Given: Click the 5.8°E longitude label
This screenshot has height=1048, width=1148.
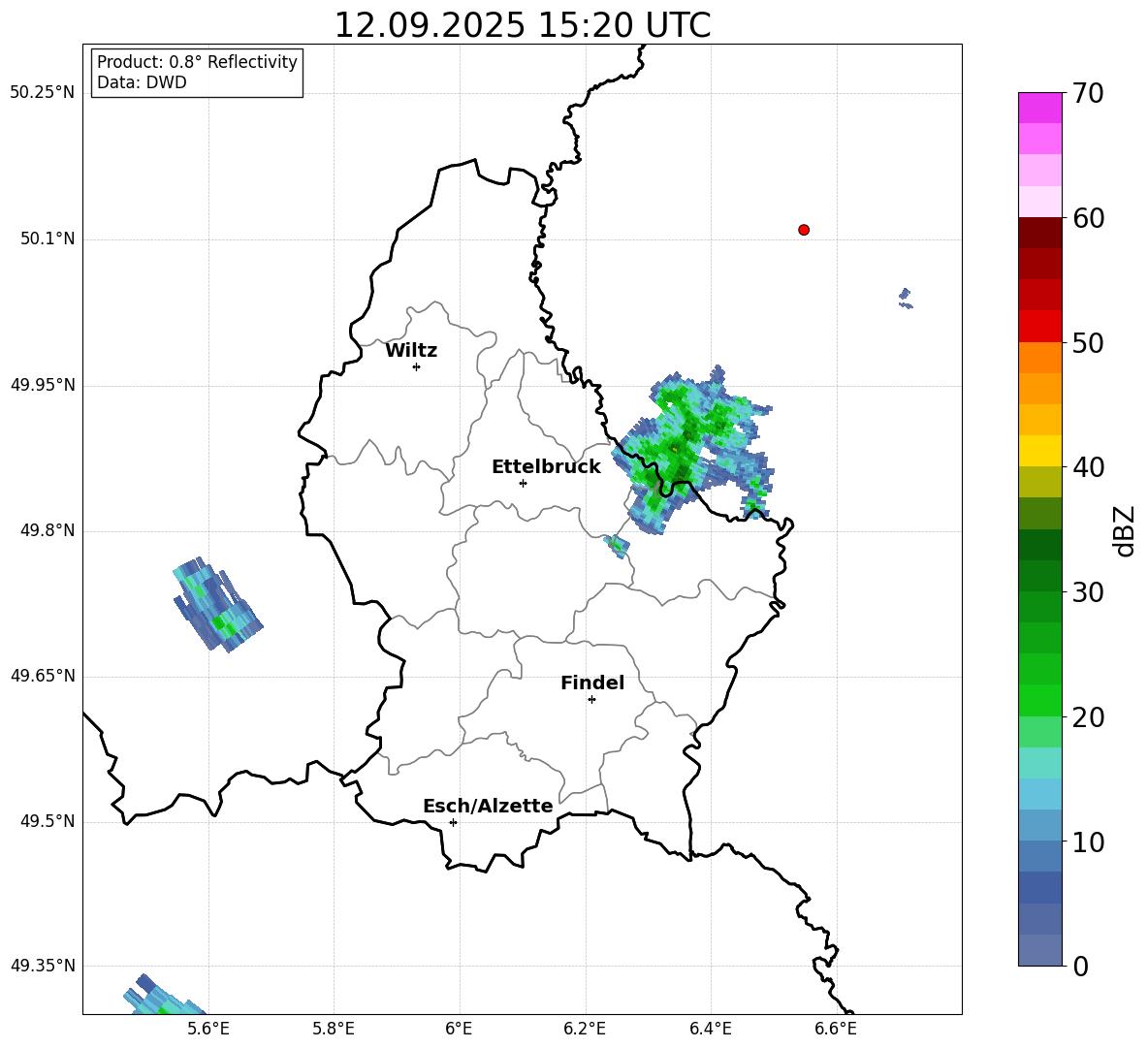Looking at the screenshot, I should [x=334, y=1029].
